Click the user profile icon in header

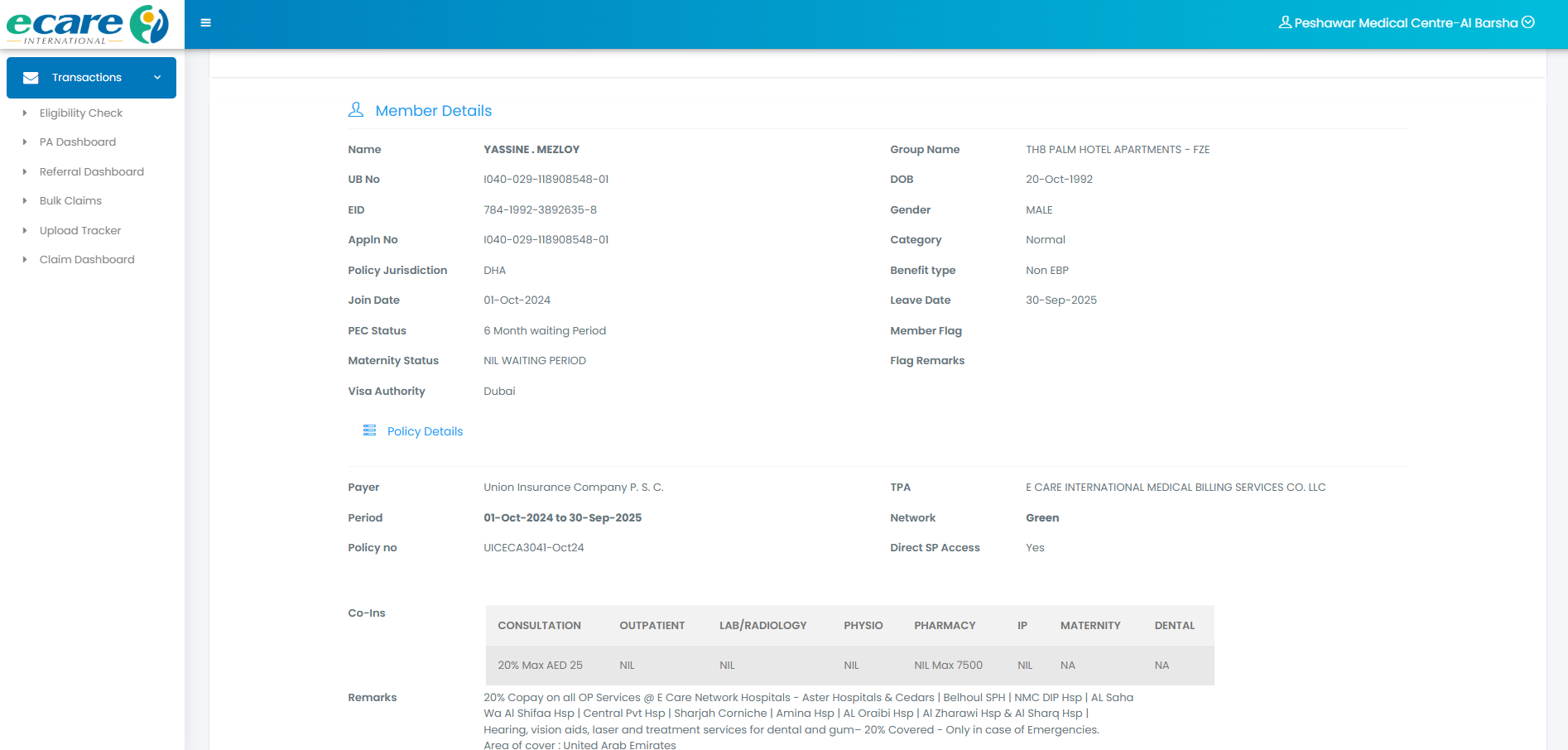coord(1285,22)
